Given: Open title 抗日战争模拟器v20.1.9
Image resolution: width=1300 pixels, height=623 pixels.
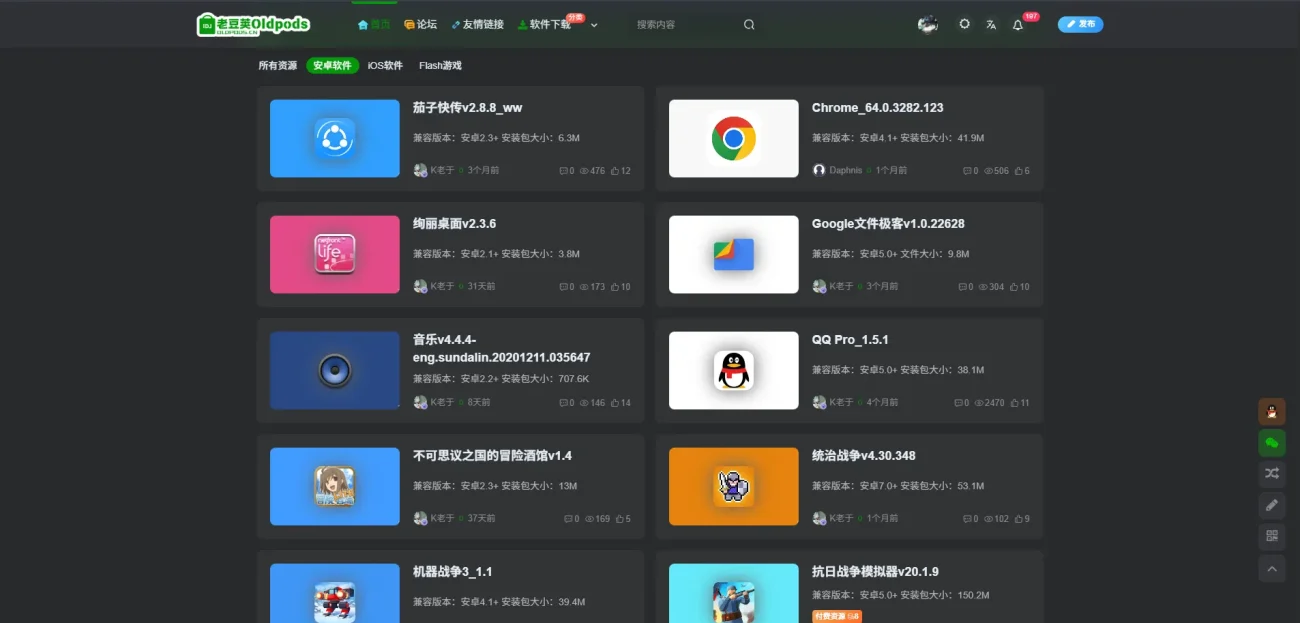Looking at the screenshot, I should click(874, 572).
